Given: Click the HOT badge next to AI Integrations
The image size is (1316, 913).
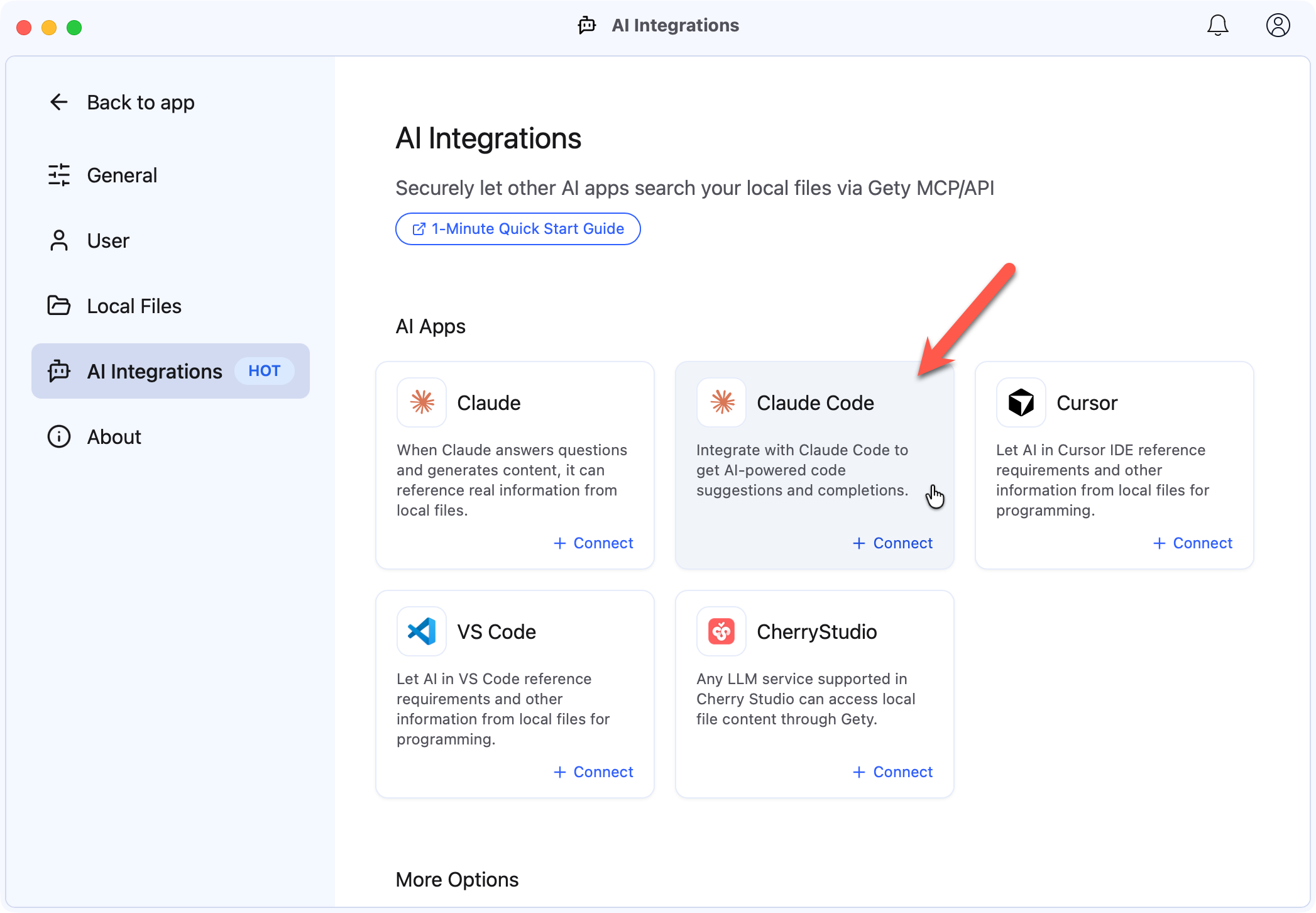Looking at the screenshot, I should (x=265, y=371).
